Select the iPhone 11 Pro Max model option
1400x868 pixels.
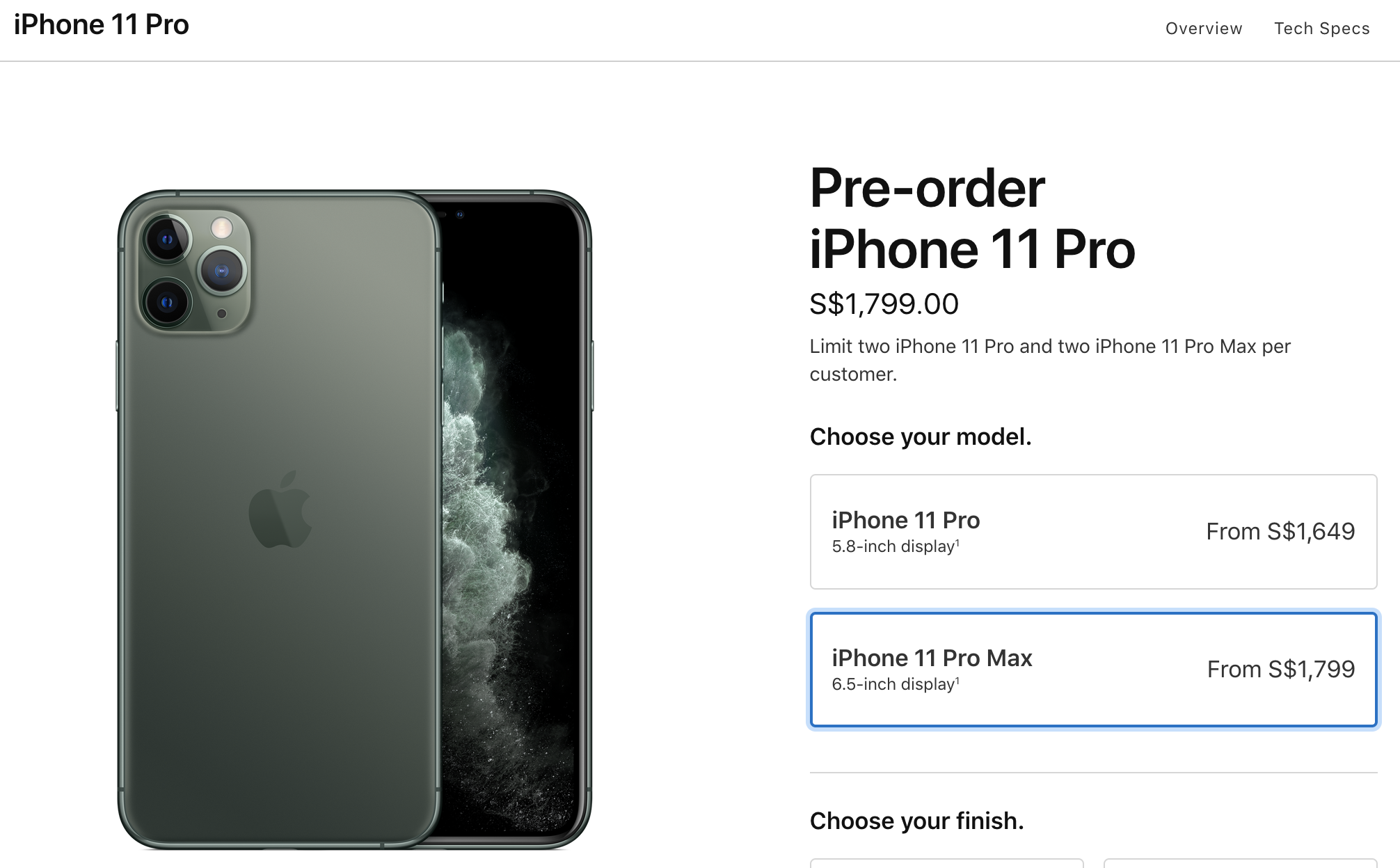(x=1092, y=670)
